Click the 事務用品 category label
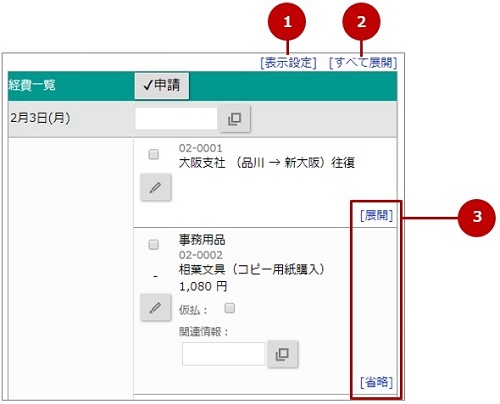 click(x=202, y=240)
